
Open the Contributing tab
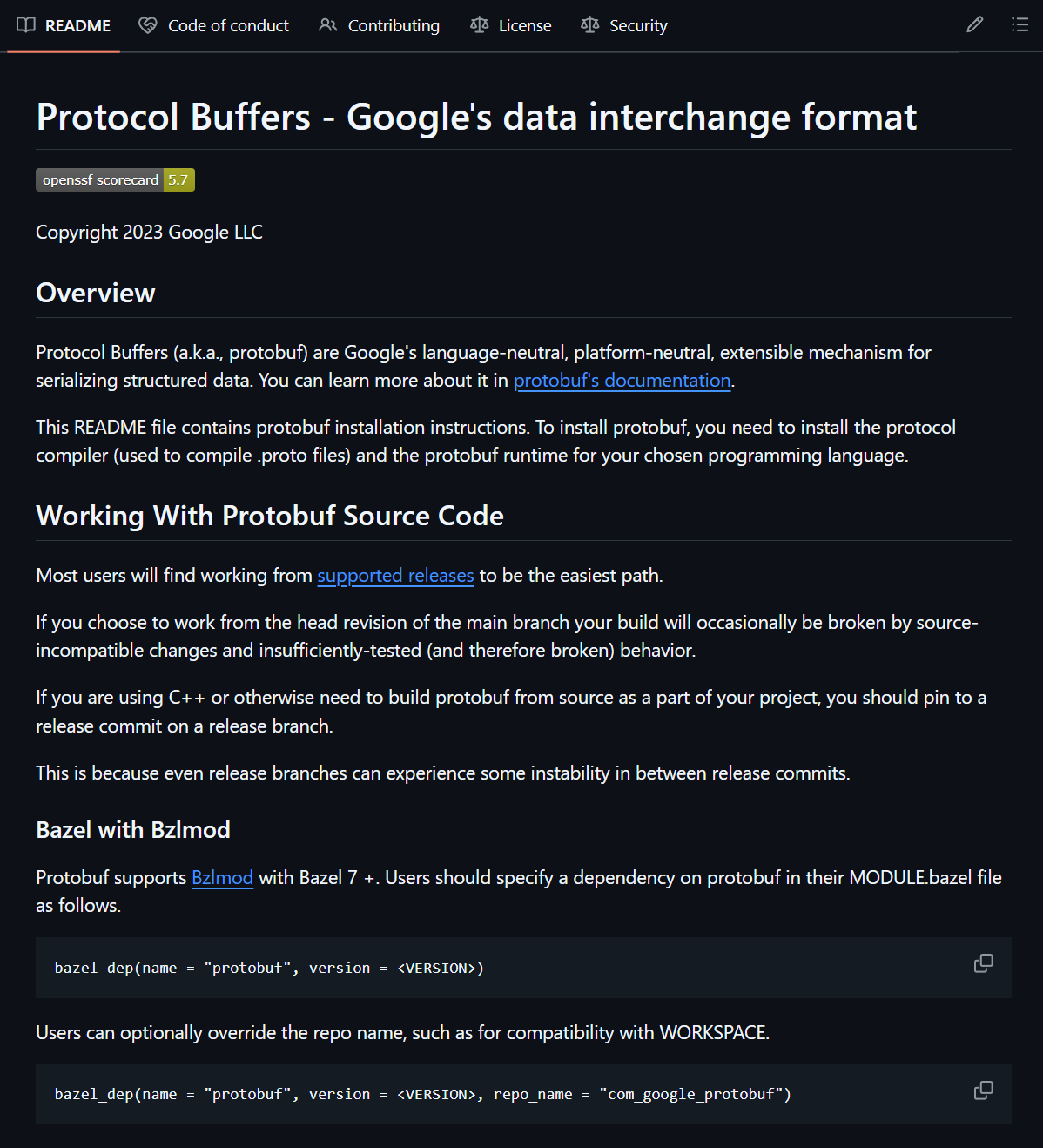(x=394, y=26)
